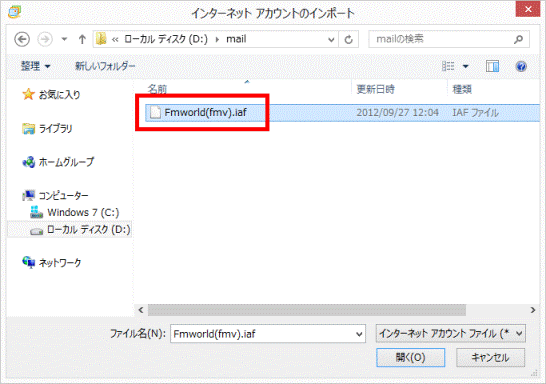Click the ローカル ディスク (D:) drive icon

point(36,230)
